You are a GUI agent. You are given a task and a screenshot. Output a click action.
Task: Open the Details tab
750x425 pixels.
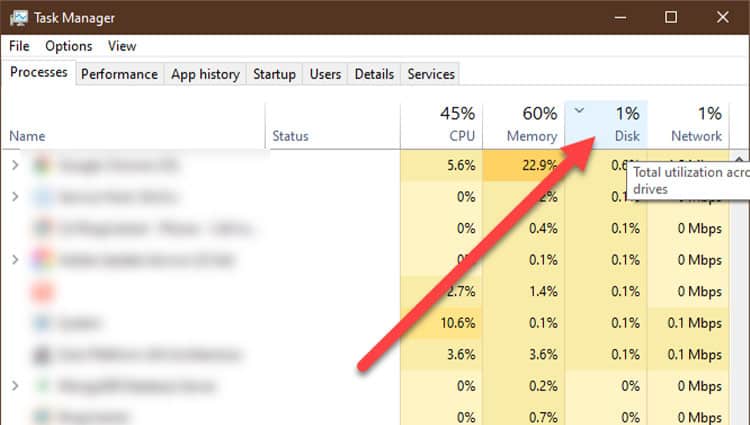(374, 74)
